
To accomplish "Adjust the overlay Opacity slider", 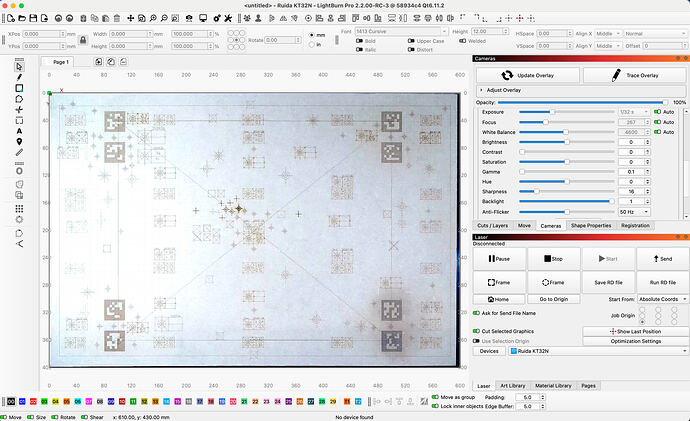I will click(x=582, y=102).
